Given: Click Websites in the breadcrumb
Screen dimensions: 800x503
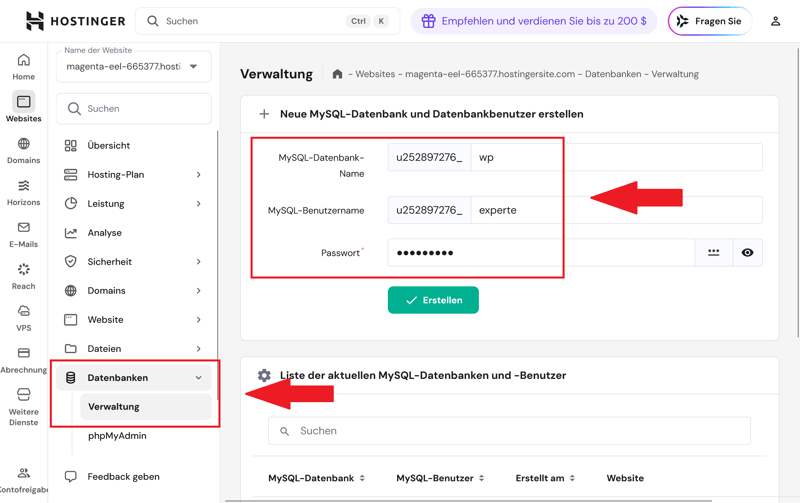Looking at the screenshot, I should click(x=375, y=74).
